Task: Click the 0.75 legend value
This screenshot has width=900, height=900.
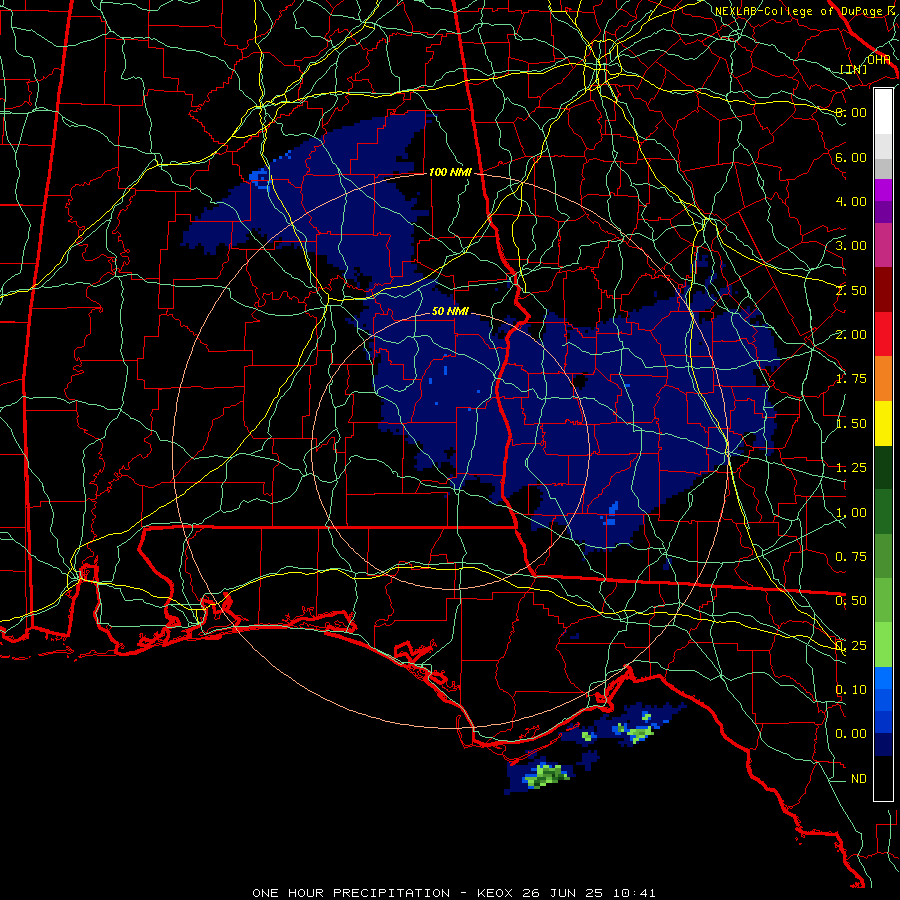Action: tap(851, 557)
